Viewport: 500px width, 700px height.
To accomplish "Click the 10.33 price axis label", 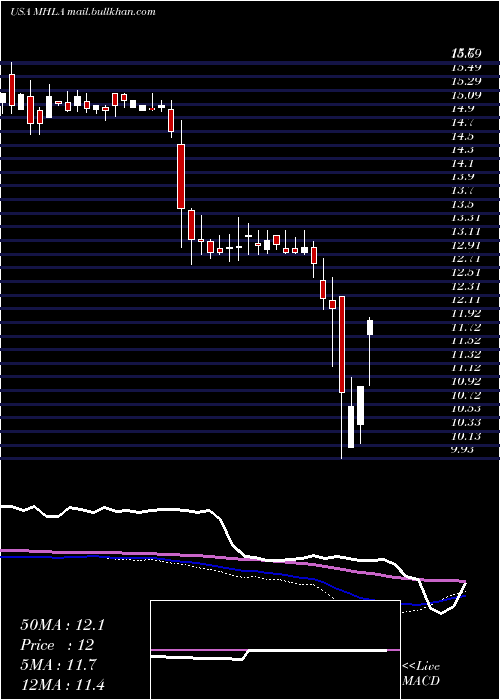I will pyautogui.click(x=466, y=423).
